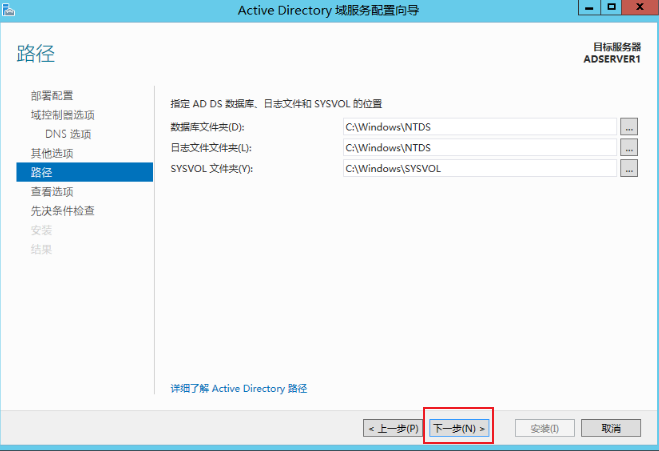Click the 路径 page heading
The width and height of the screenshot is (659, 451).
[36, 54]
